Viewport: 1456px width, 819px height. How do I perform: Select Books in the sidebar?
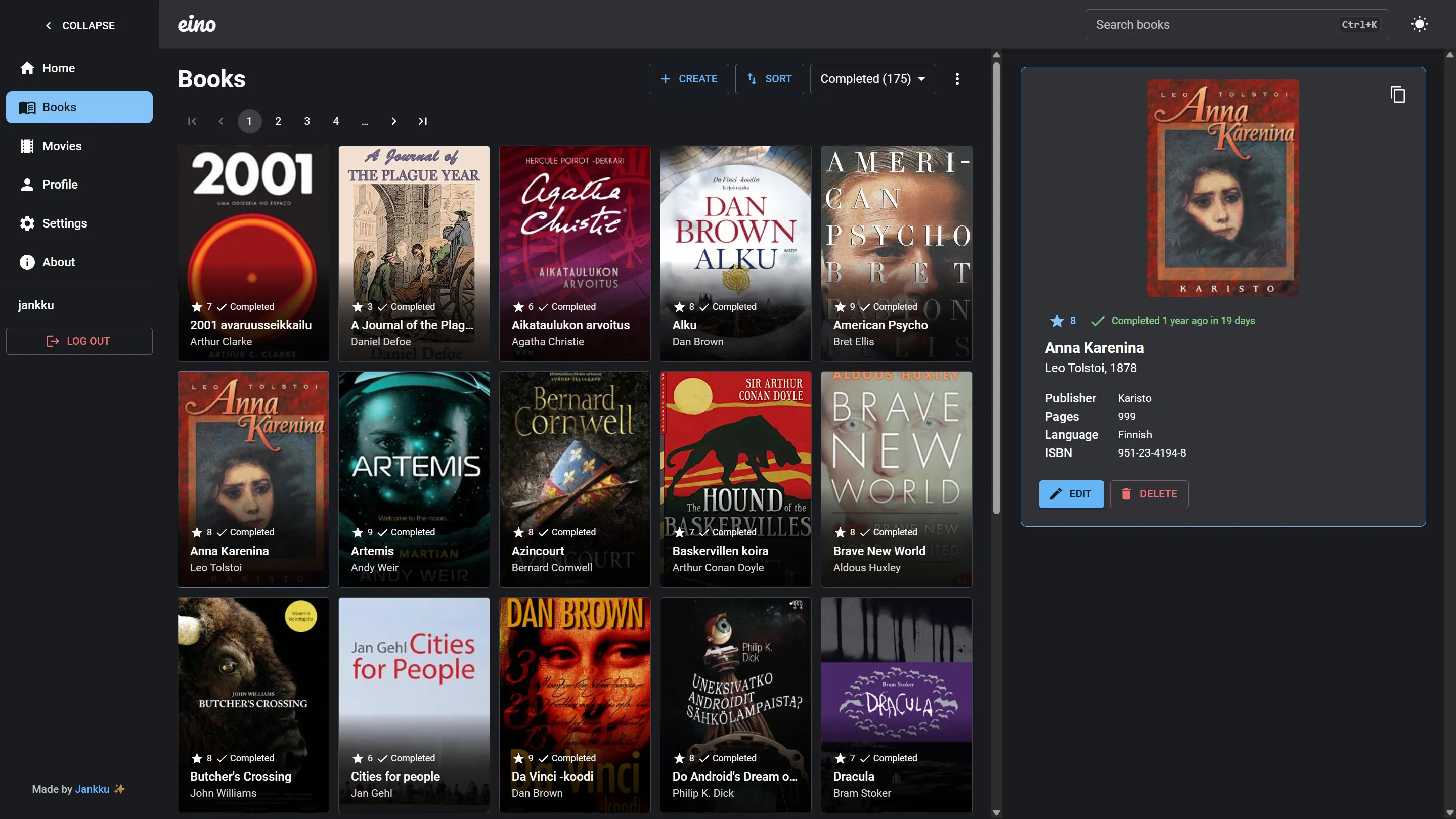pos(79,107)
